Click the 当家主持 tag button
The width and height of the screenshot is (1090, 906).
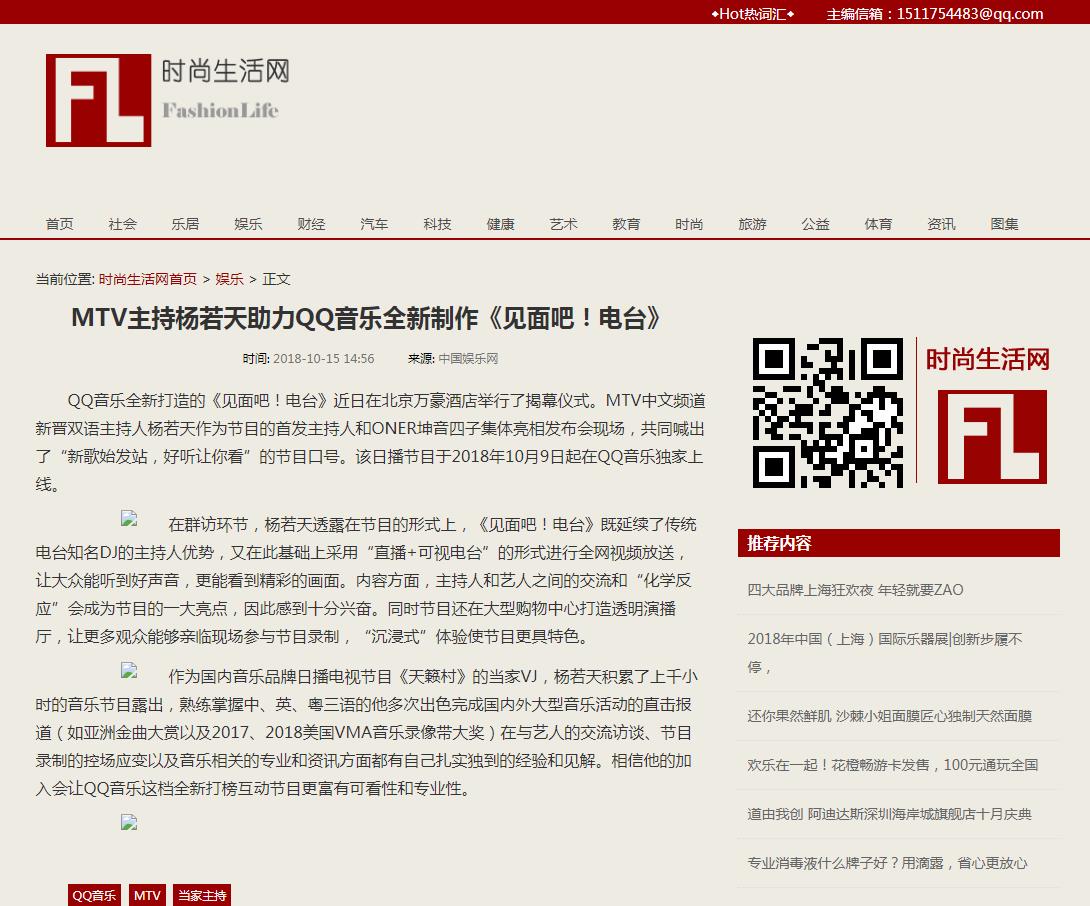[202, 895]
